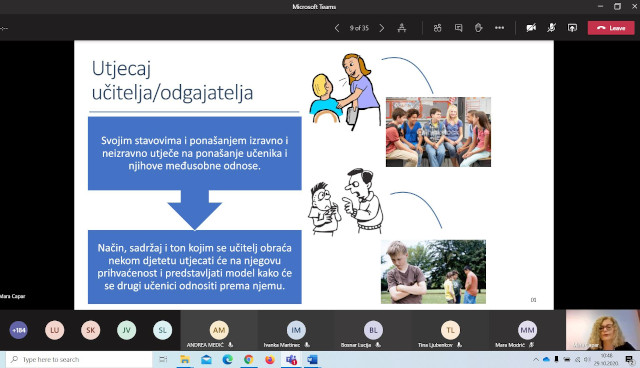The height and width of the screenshot is (368, 640).
Task: Toggle the microphone mute
Action: (551, 28)
